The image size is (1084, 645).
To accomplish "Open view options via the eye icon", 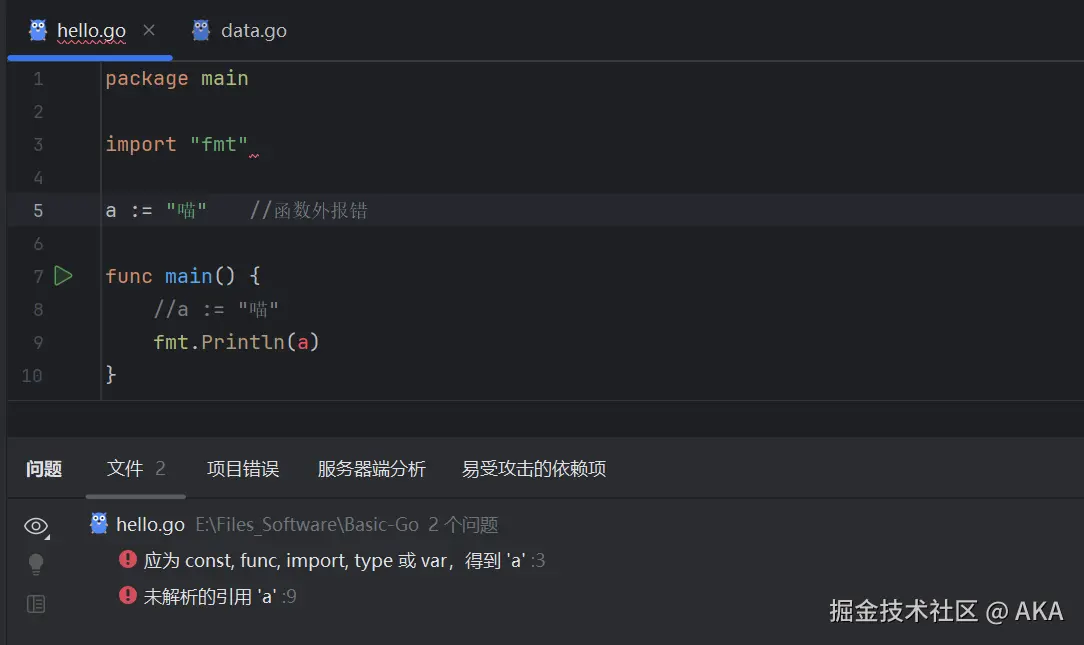I will click(36, 526).
